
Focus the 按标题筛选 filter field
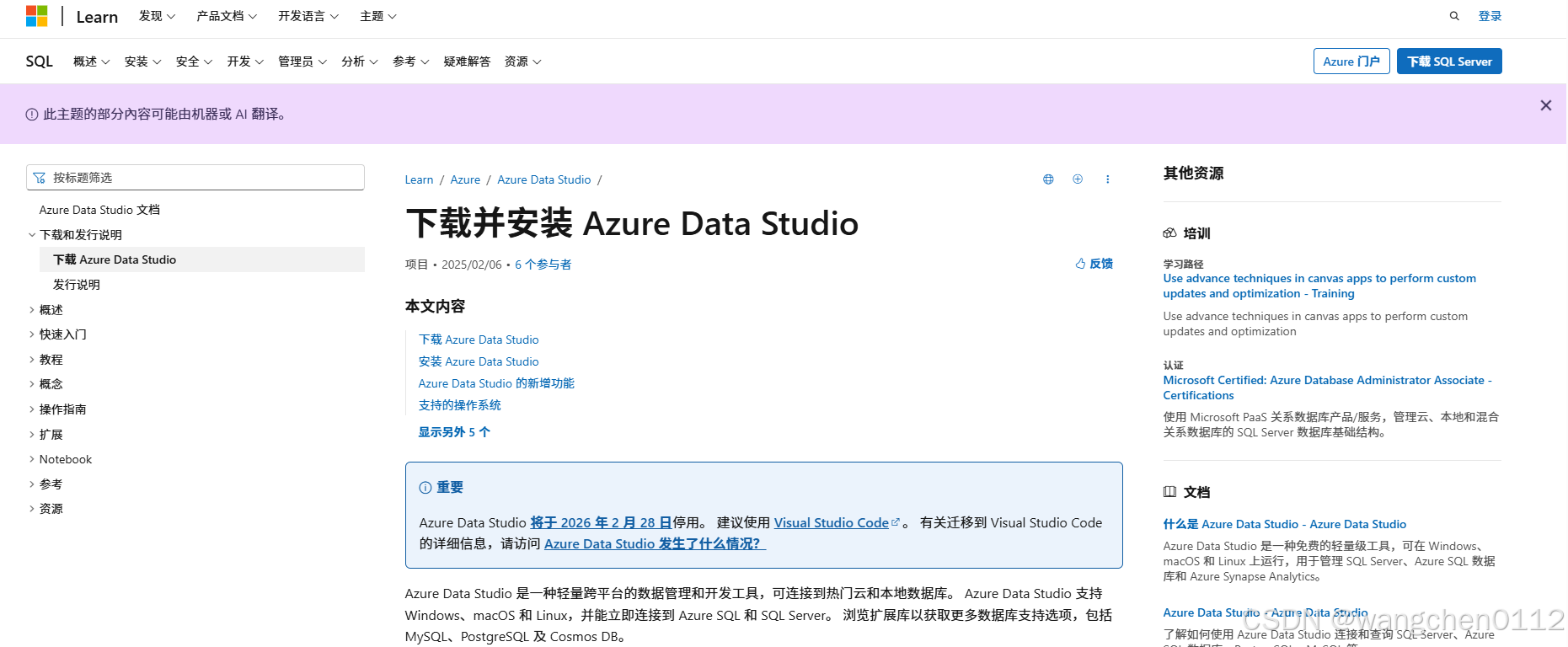tap(195, 178)
